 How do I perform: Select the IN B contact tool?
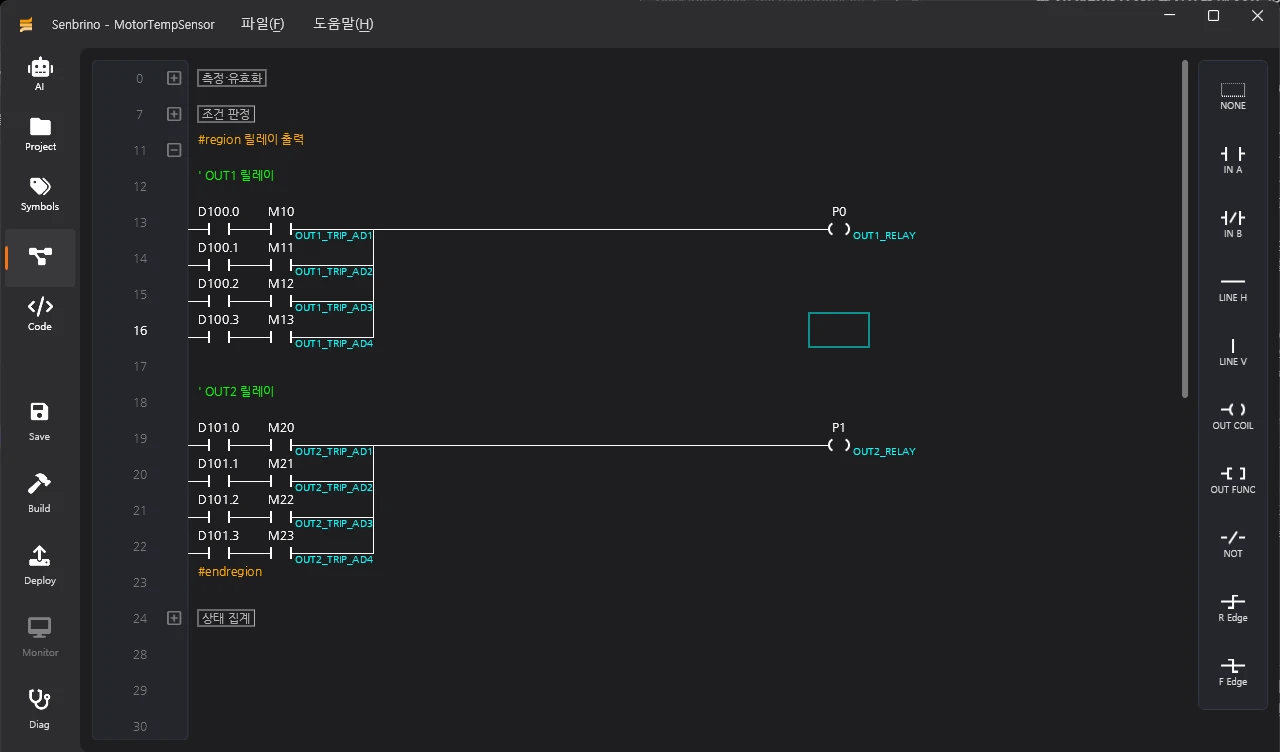pyautogui.click(x=1233, y=224)
